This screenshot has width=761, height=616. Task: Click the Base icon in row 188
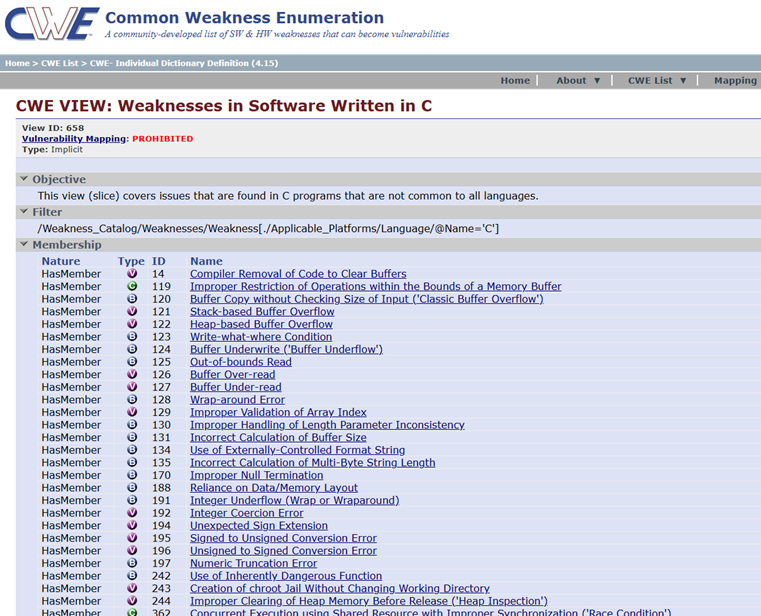132,488
